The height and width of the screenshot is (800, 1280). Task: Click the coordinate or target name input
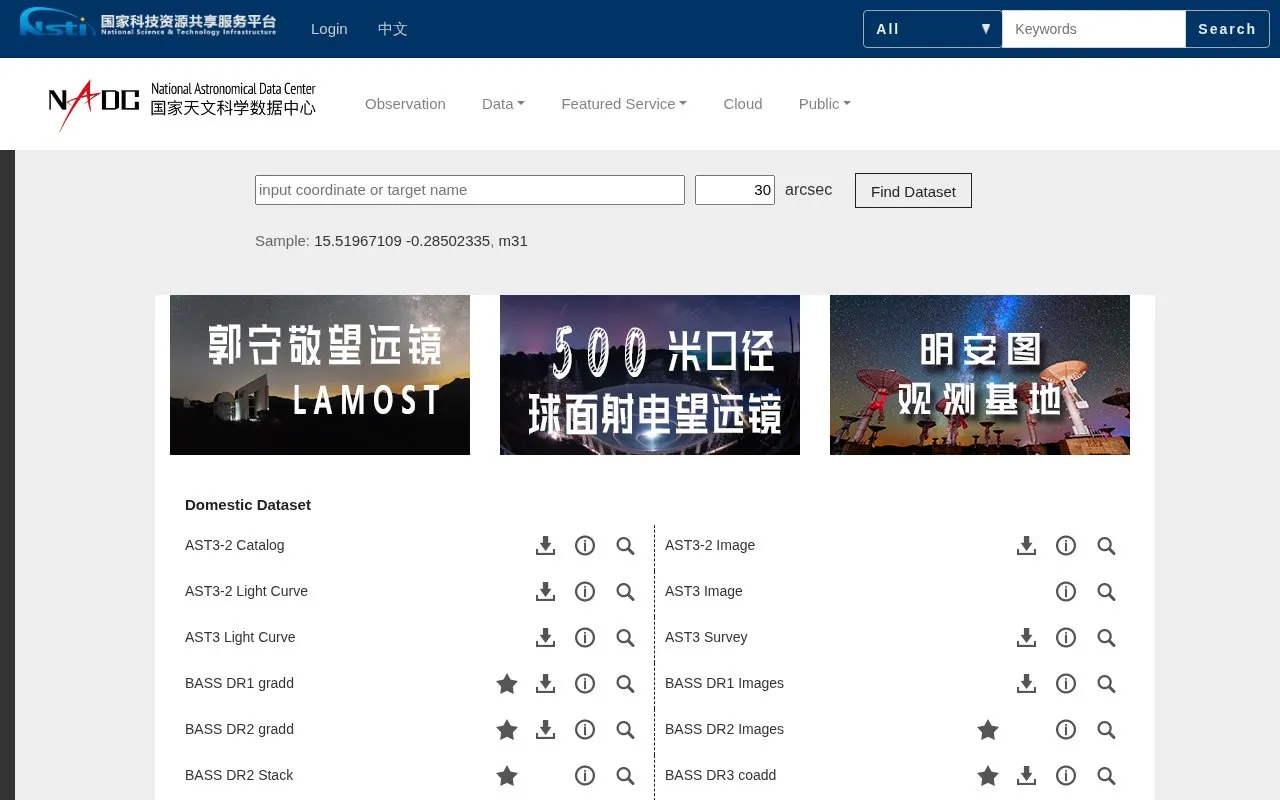pos(470,190)
